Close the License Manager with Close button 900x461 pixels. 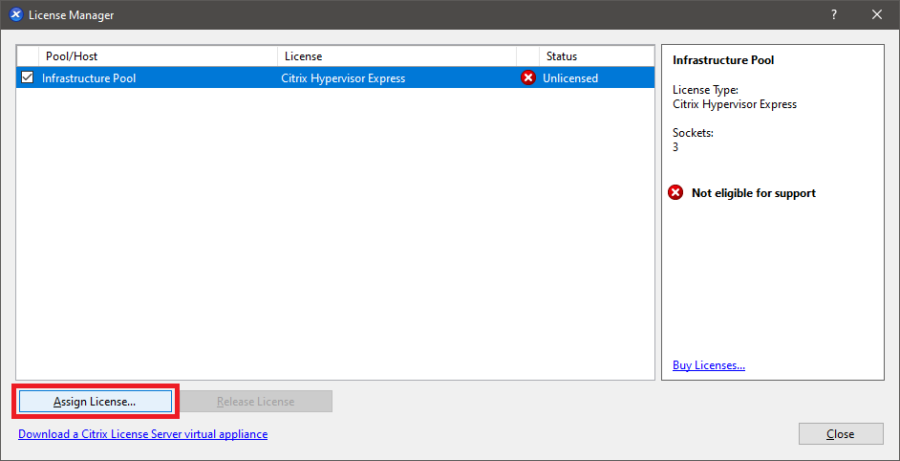pos(841,434)
